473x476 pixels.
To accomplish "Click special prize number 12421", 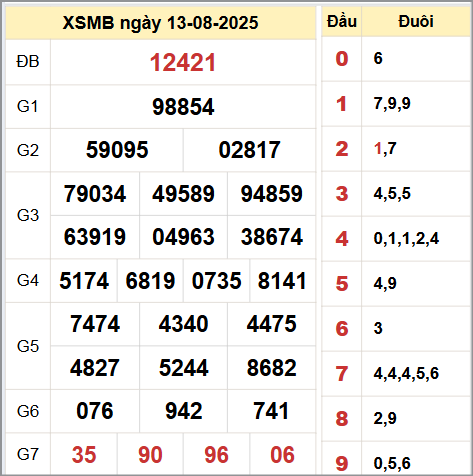I will pyautogui.click(x=183, y=63).
